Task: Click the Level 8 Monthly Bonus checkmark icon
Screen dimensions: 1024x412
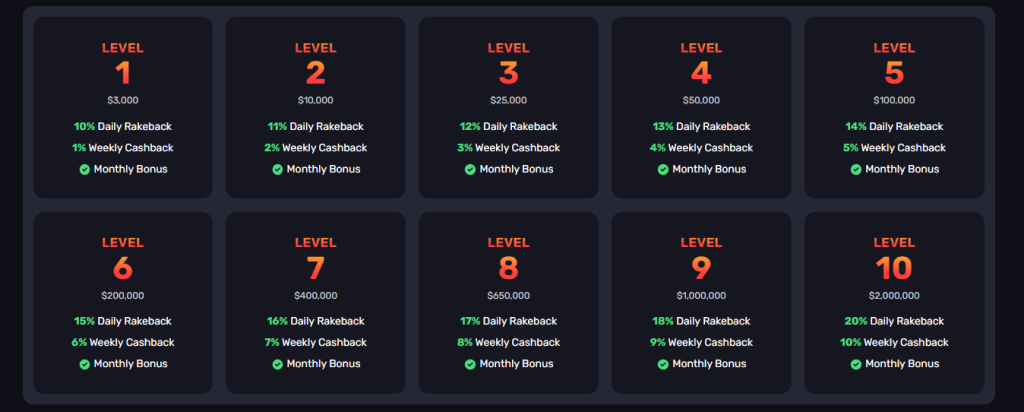Action: (x=470, y=364)
